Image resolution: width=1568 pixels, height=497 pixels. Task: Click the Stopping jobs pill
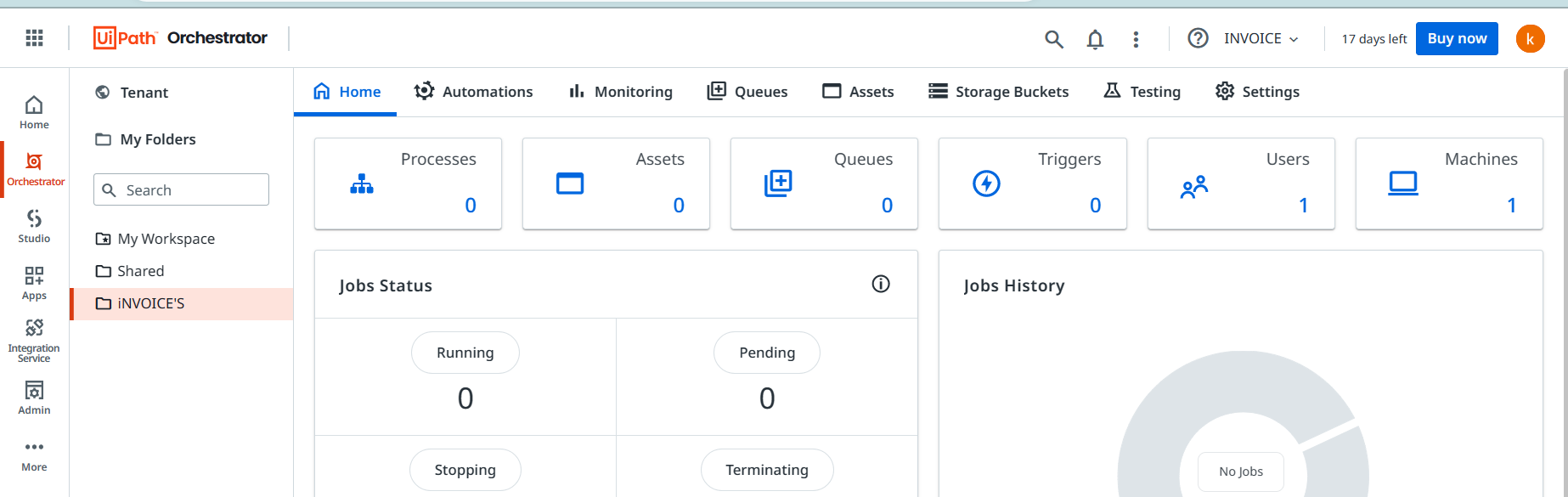(465, 470)
